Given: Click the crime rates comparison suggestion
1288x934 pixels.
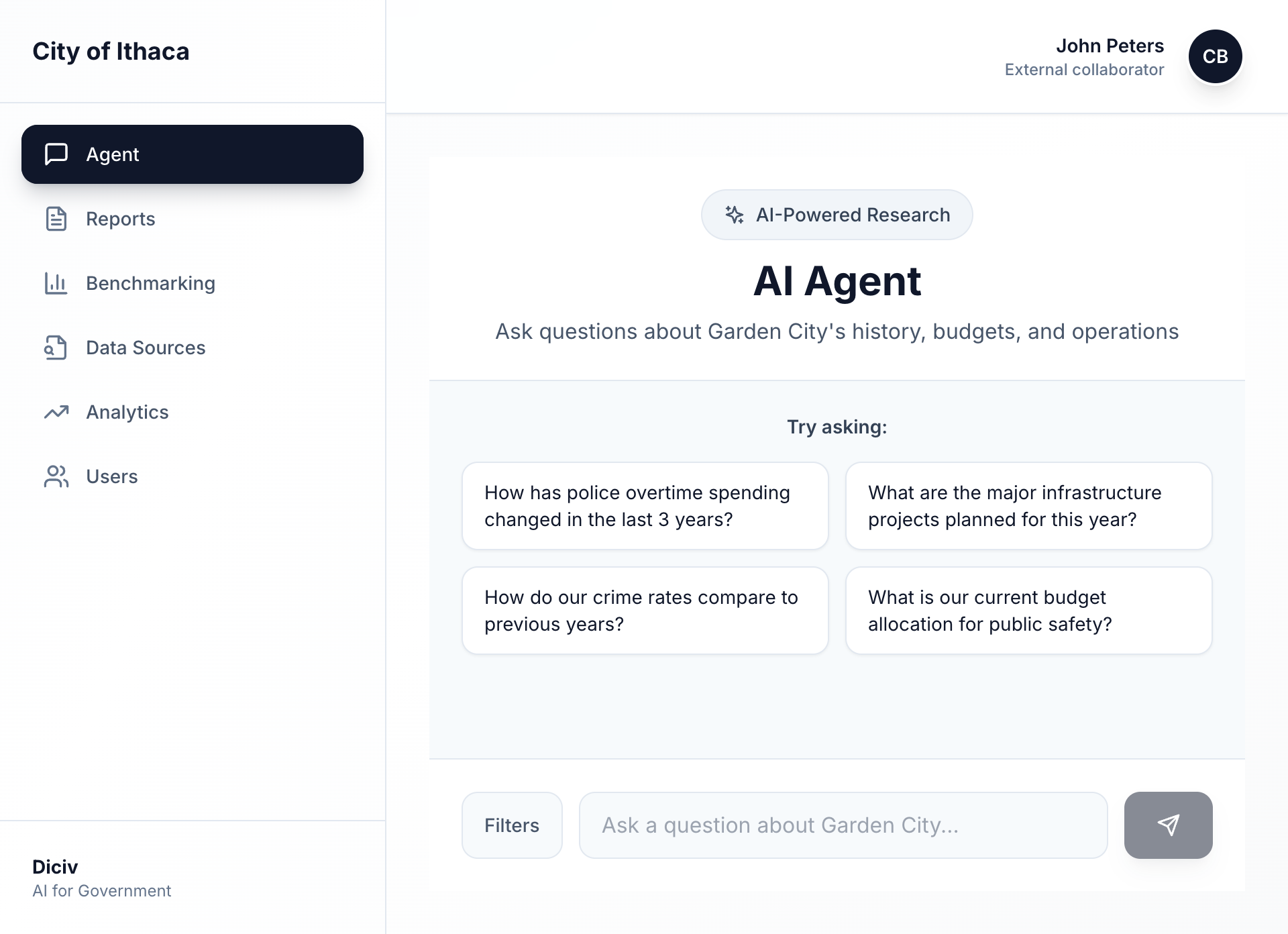Looking at the screenshot, I should point(645,610).
